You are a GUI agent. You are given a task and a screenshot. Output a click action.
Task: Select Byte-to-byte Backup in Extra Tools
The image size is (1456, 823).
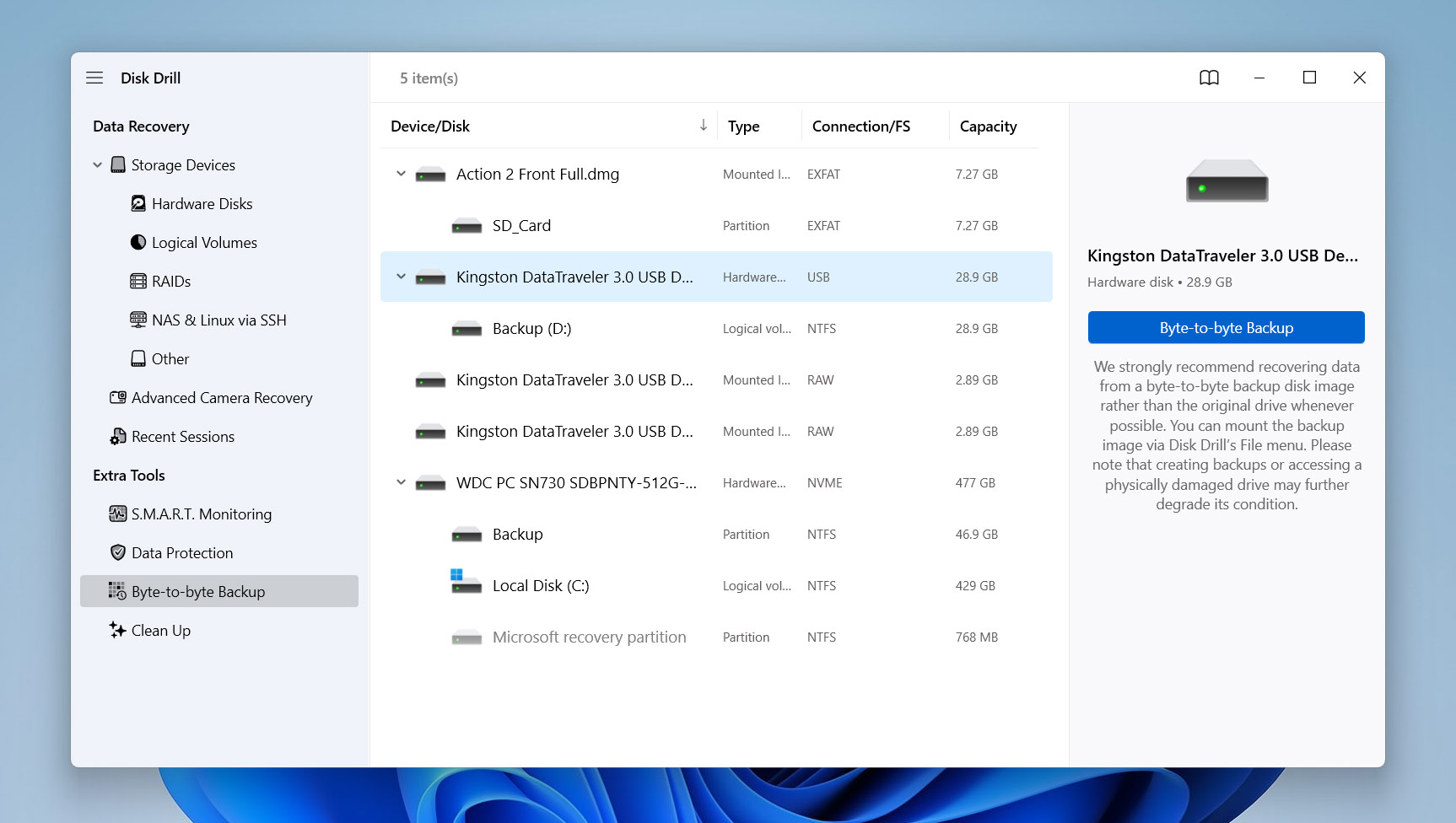[x=219, y=591]
